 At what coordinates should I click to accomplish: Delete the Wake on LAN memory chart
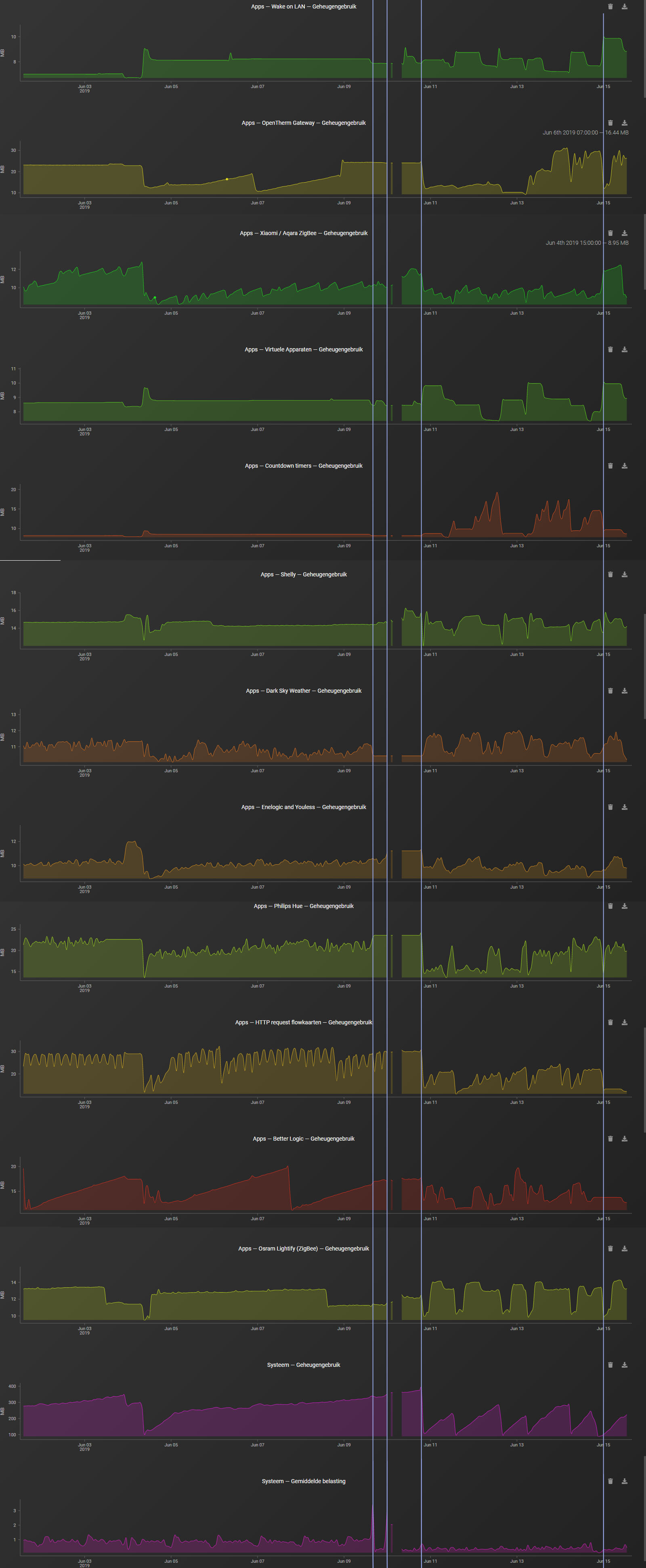point(610,7)
